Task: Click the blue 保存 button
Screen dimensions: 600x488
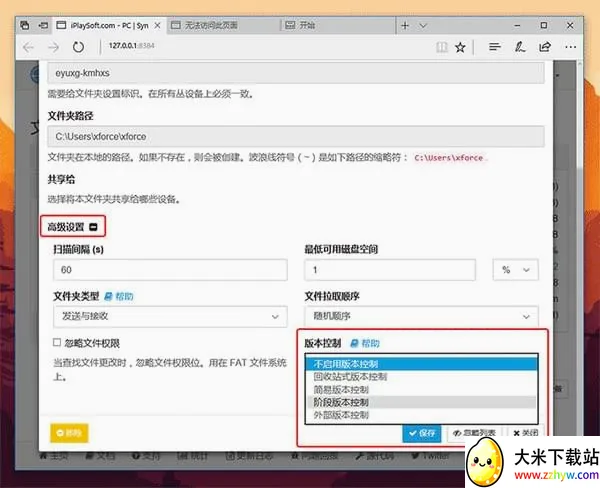Action: tap(422, 433)
